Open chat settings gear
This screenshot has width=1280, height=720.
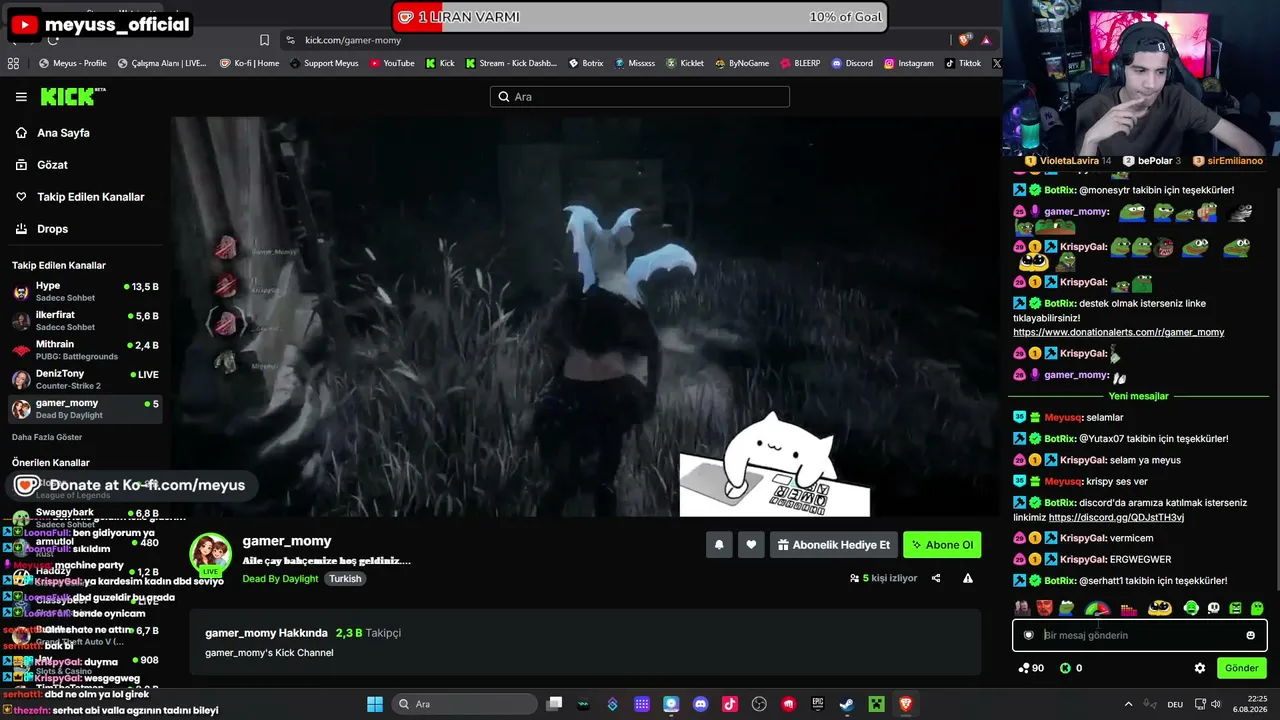point(1200,668)
